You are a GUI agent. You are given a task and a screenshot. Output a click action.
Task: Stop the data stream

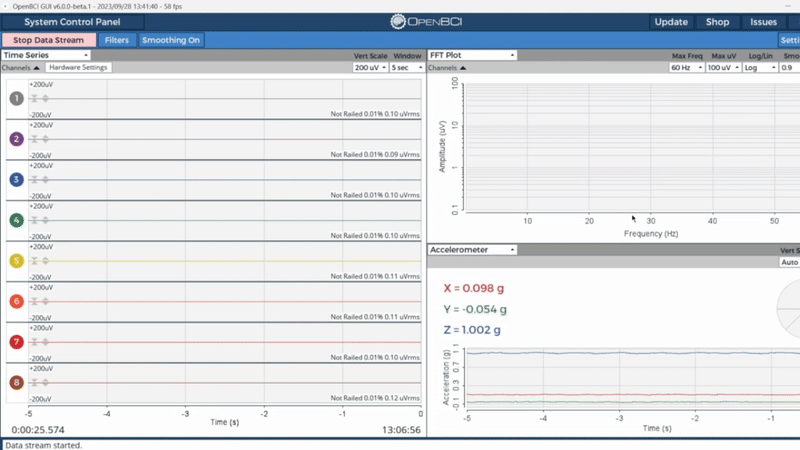[x=48, y=40]
